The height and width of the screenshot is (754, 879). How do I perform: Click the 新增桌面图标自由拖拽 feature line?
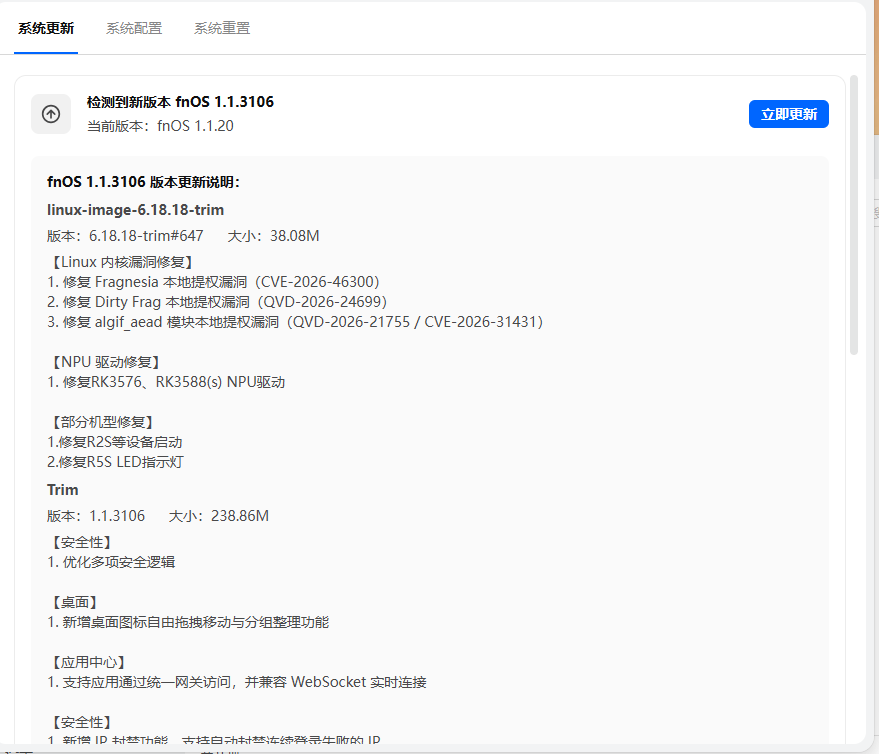tap(188, 622)
